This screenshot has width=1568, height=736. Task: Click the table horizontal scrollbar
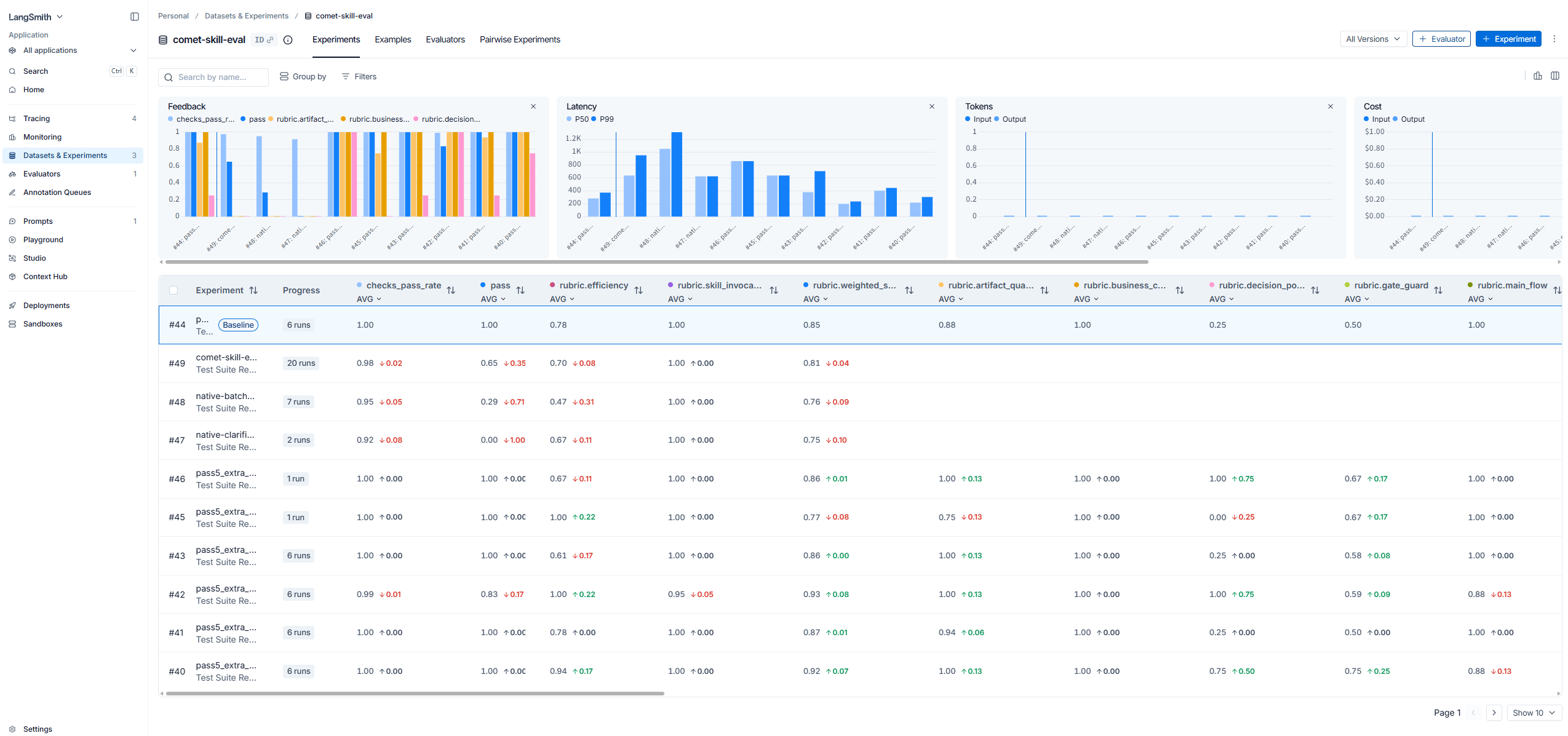pyautogui.click(x=415, y=693)
